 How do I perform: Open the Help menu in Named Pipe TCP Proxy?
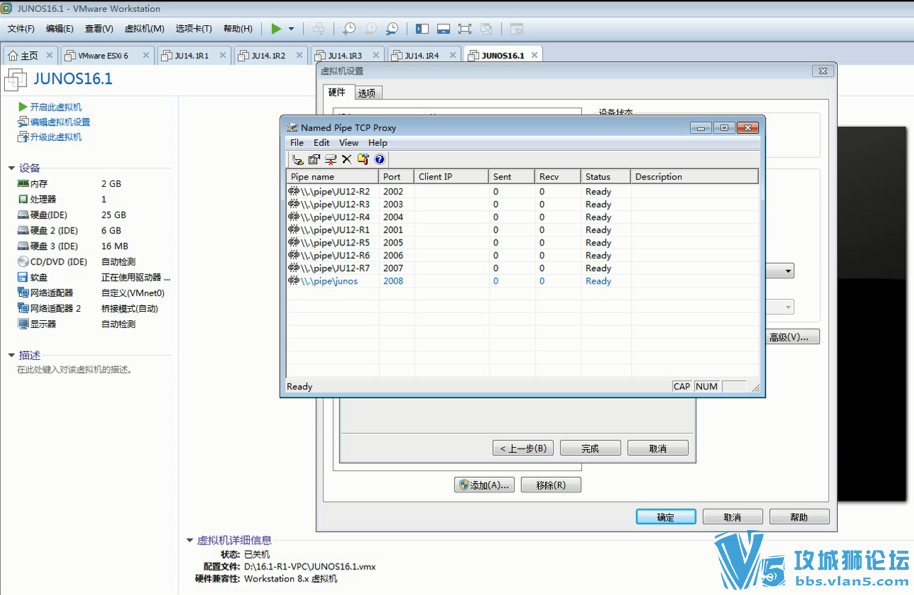pos(378,143)
